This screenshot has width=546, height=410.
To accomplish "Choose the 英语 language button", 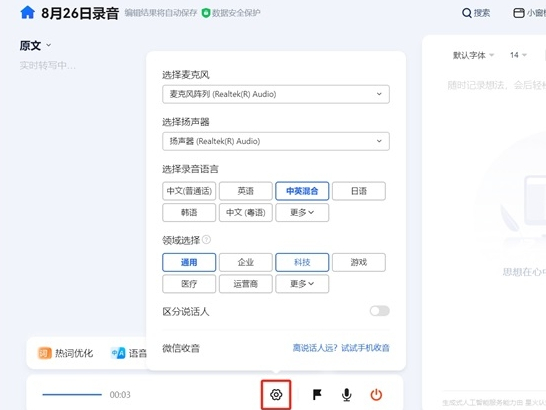I will click(x=245, y=191).
